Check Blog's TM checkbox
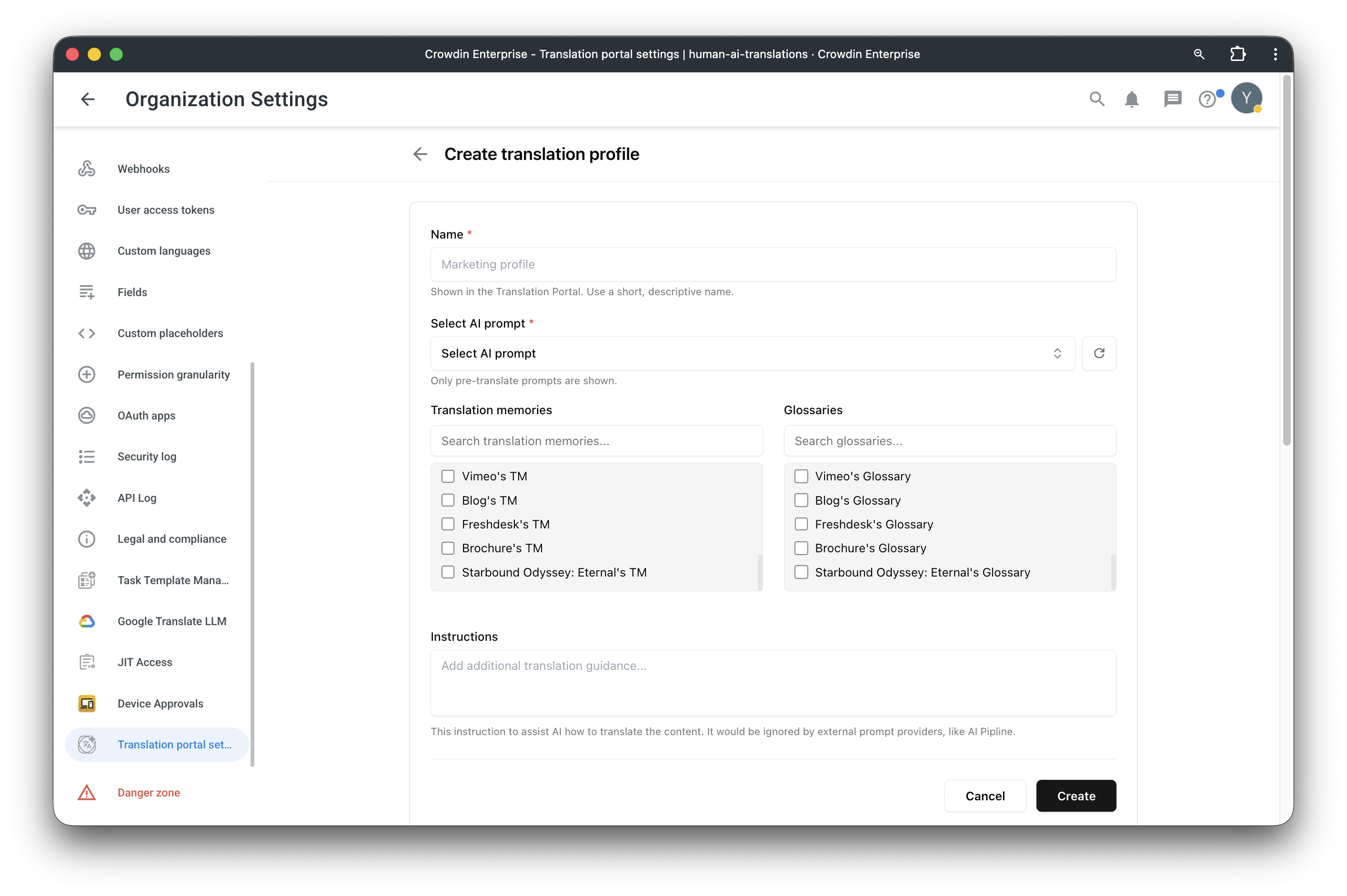 [x=448, y=500]
